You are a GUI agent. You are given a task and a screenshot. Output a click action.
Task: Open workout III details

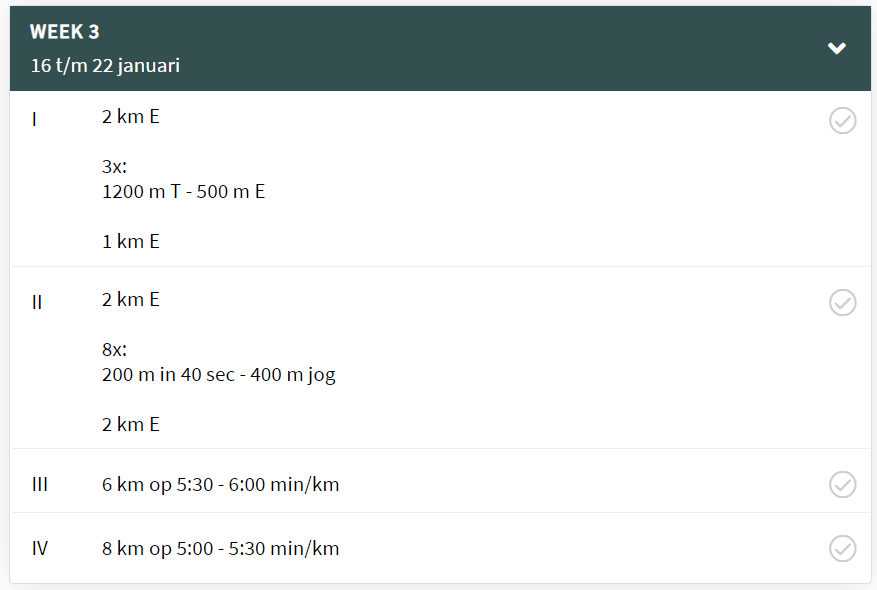tap(400, 484)
